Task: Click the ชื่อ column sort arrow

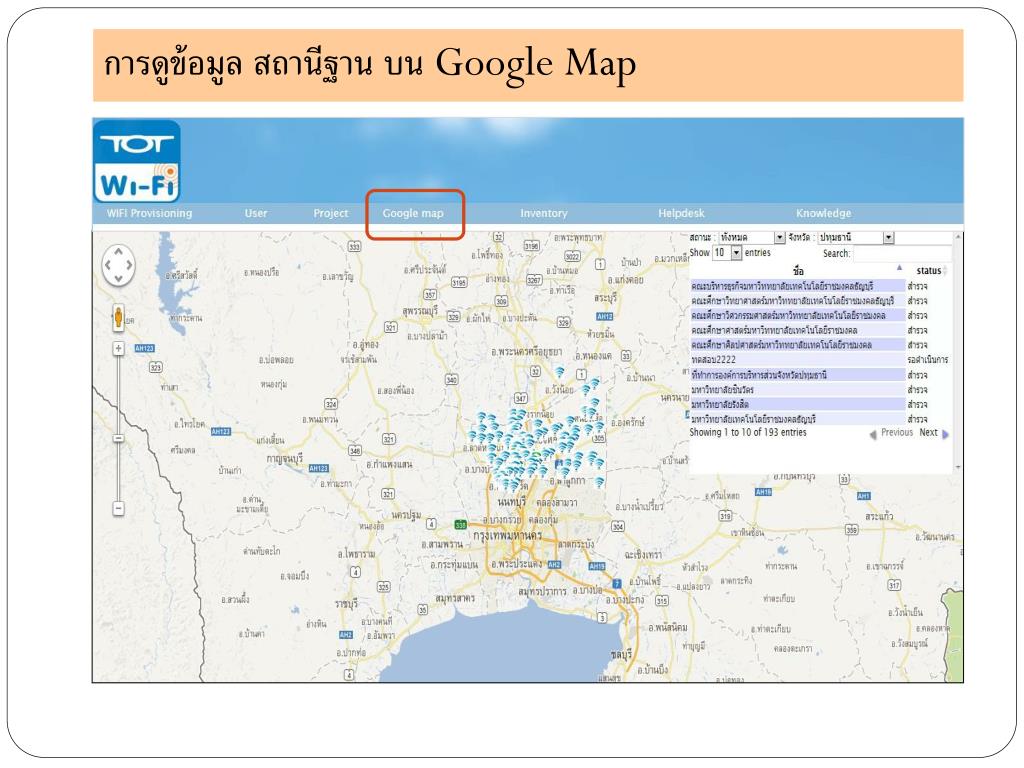Action: click(899, 268)
